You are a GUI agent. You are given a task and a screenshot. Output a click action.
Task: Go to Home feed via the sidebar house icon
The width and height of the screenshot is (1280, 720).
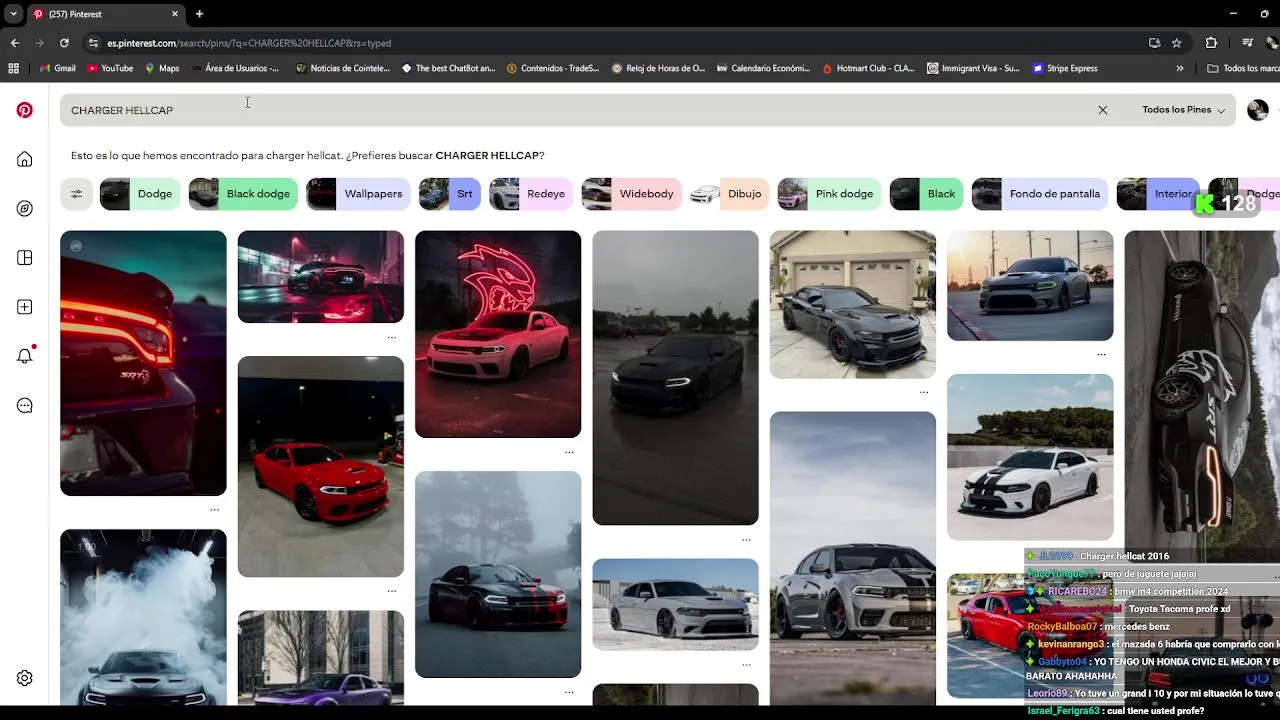point(25,159)
